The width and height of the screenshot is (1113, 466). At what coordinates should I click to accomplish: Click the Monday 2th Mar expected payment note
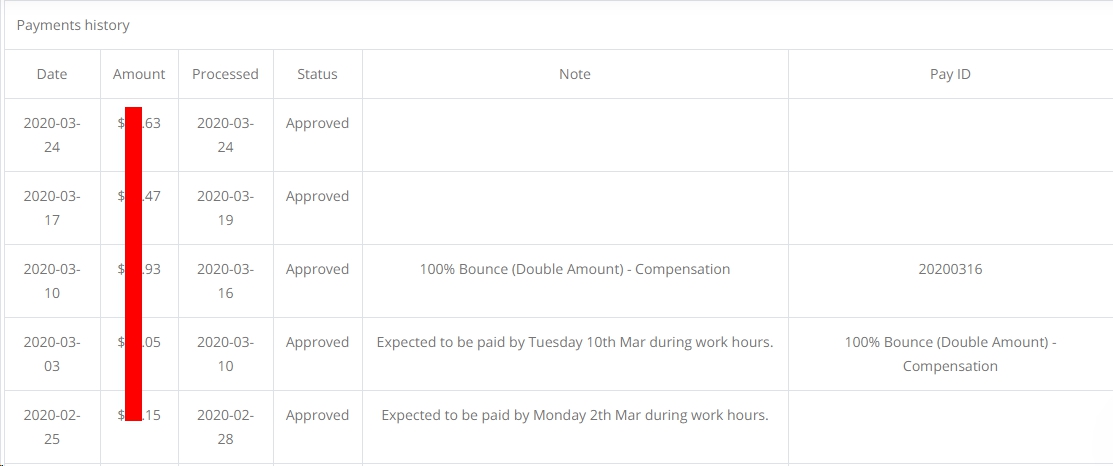point(575,415)
